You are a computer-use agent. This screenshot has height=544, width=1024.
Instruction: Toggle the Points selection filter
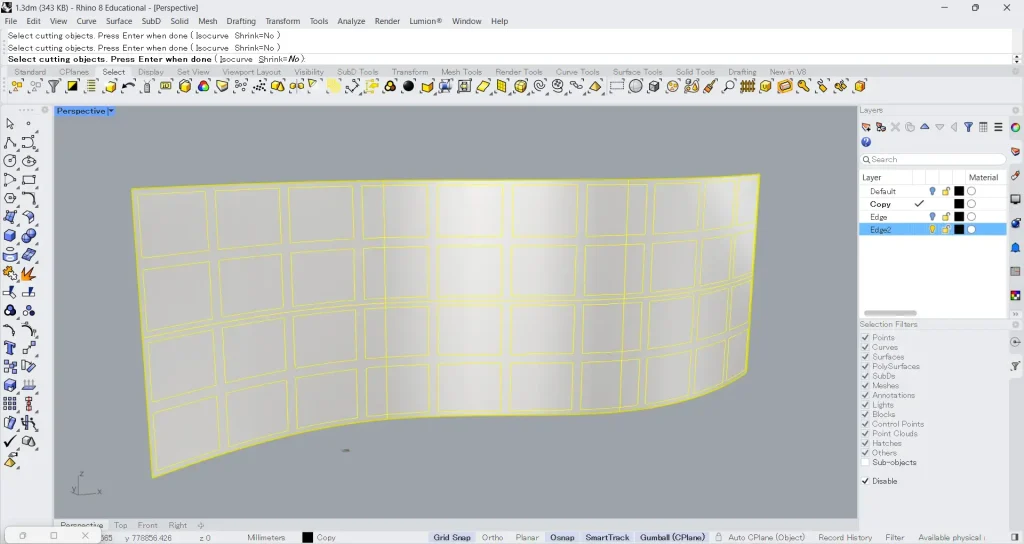(865, 338)
